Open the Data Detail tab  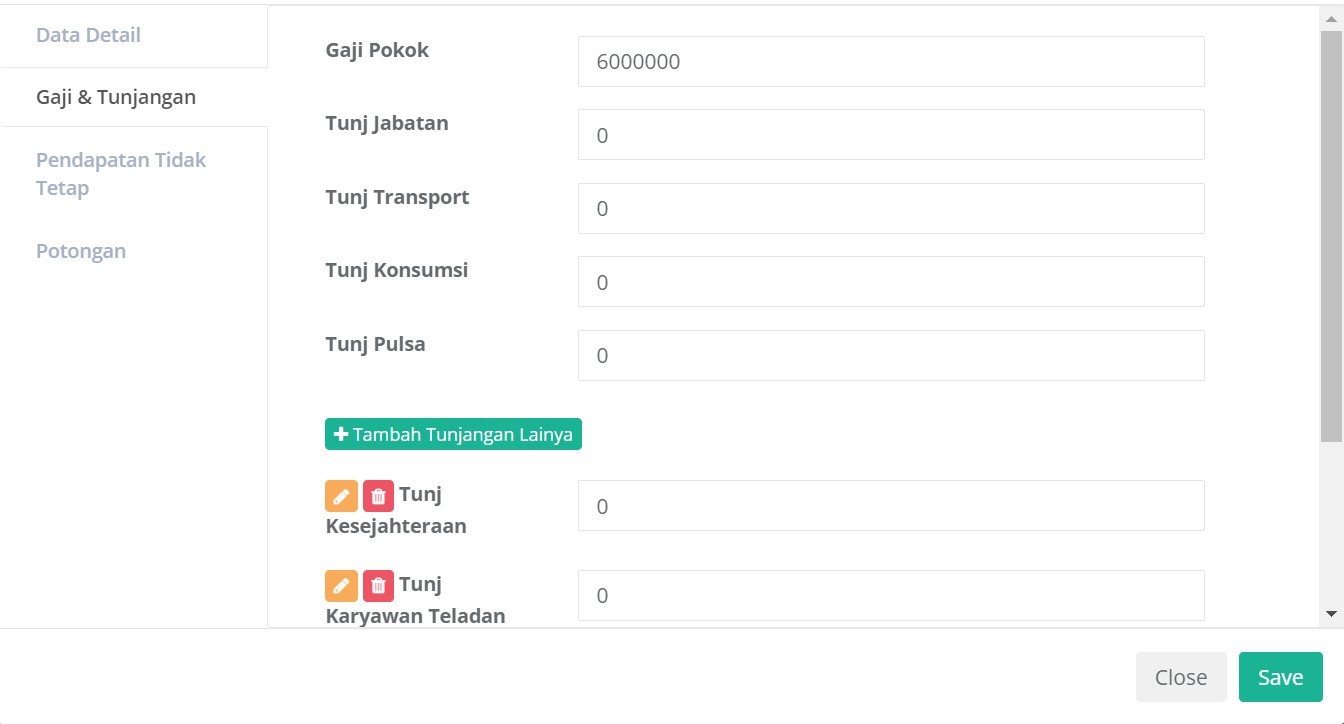[x=88, y=36]
